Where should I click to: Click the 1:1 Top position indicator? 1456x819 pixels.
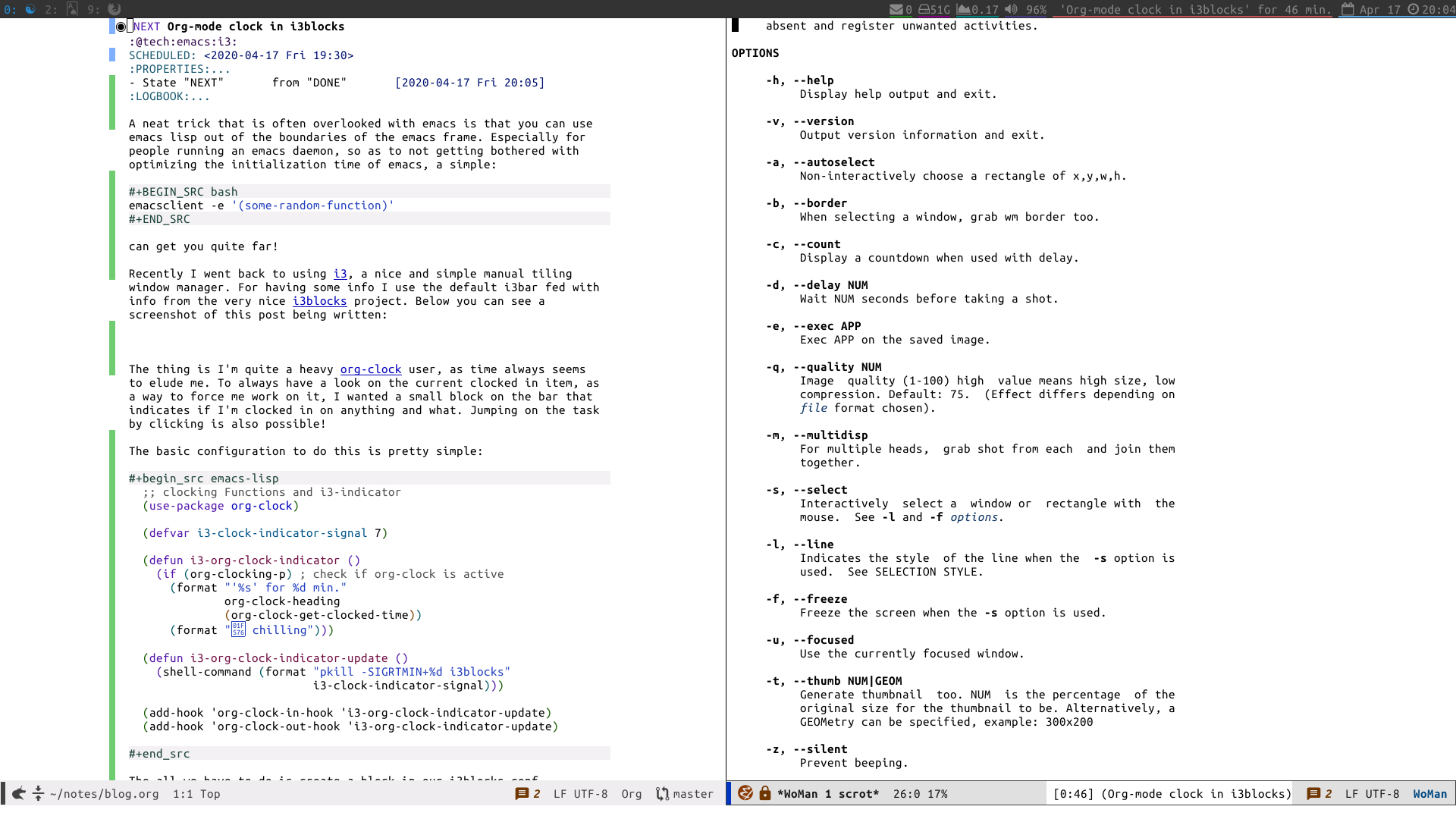196,794
